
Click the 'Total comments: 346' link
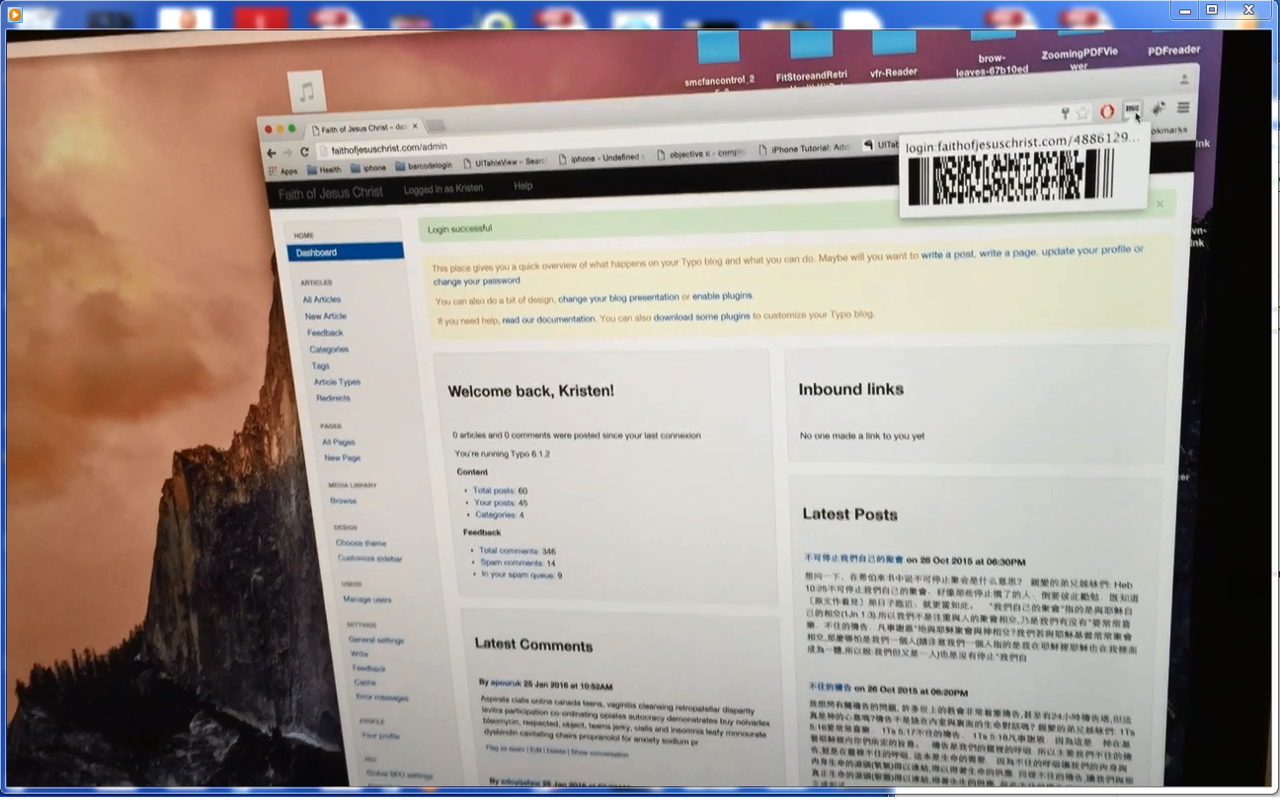[x=517, y=551]
